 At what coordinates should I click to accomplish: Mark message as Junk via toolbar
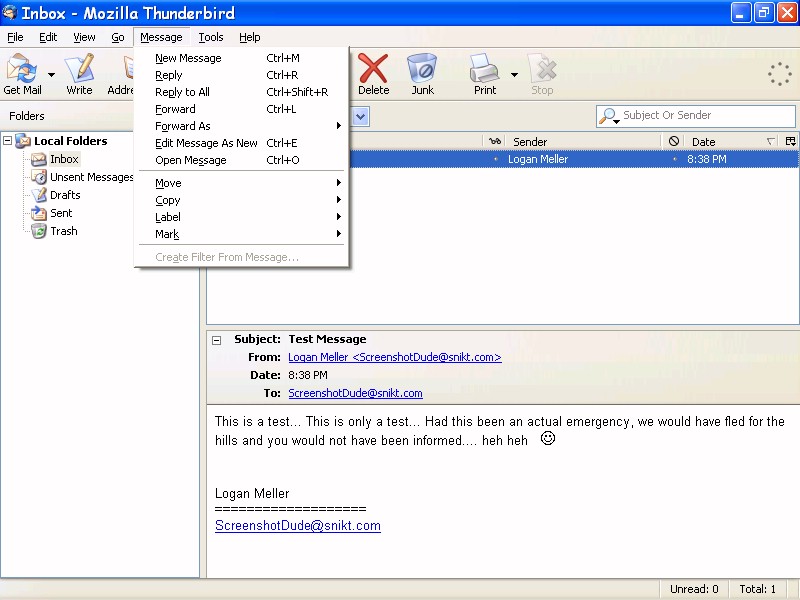(x=422, y=74)
